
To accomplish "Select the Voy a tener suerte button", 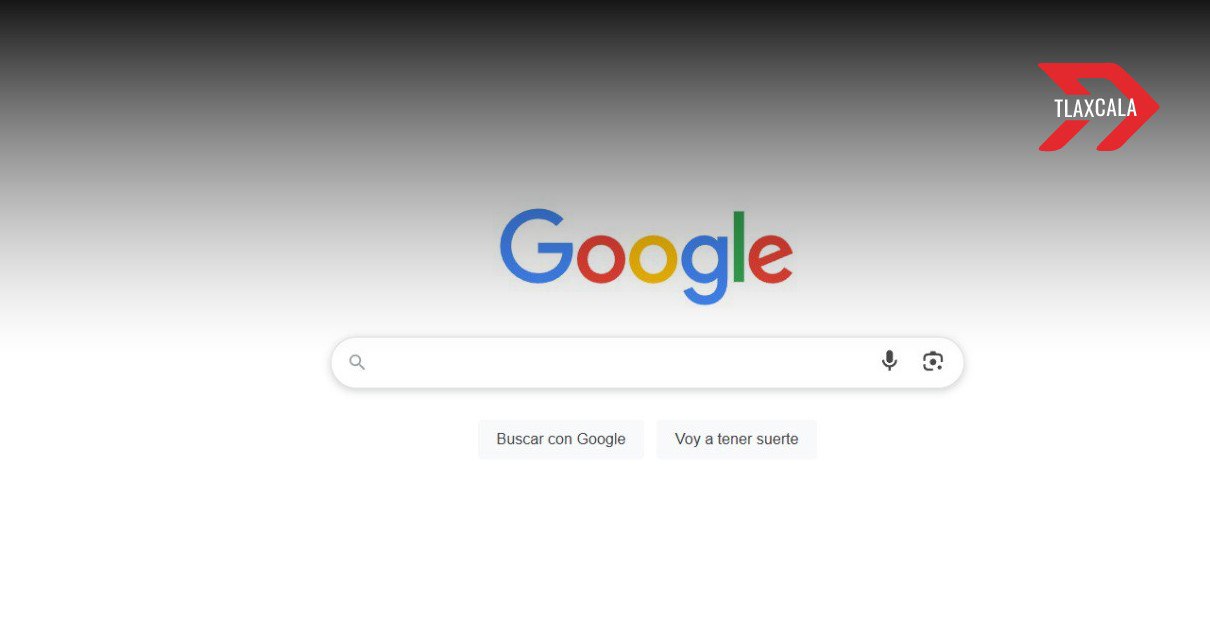I will (x=737, y=439).
